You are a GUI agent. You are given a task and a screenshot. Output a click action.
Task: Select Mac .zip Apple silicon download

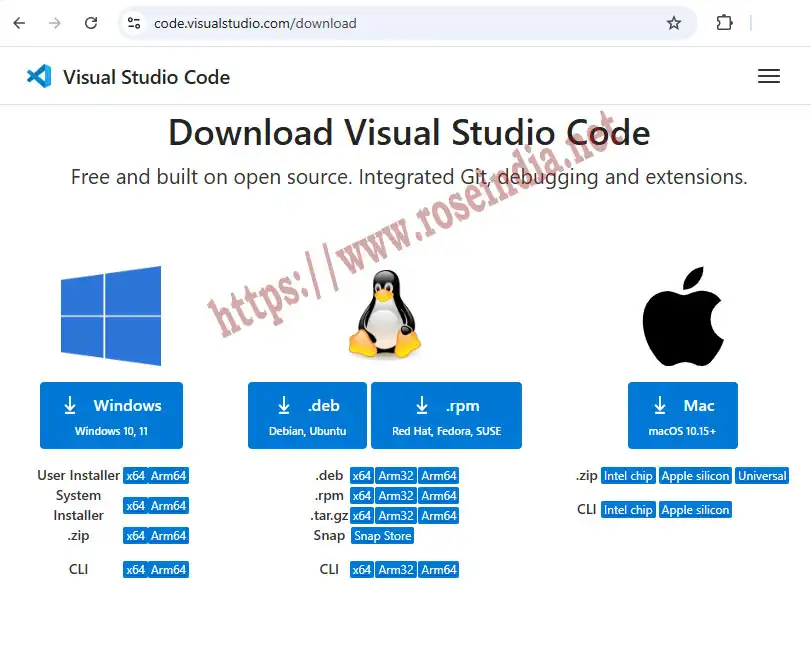pos(695,476)
